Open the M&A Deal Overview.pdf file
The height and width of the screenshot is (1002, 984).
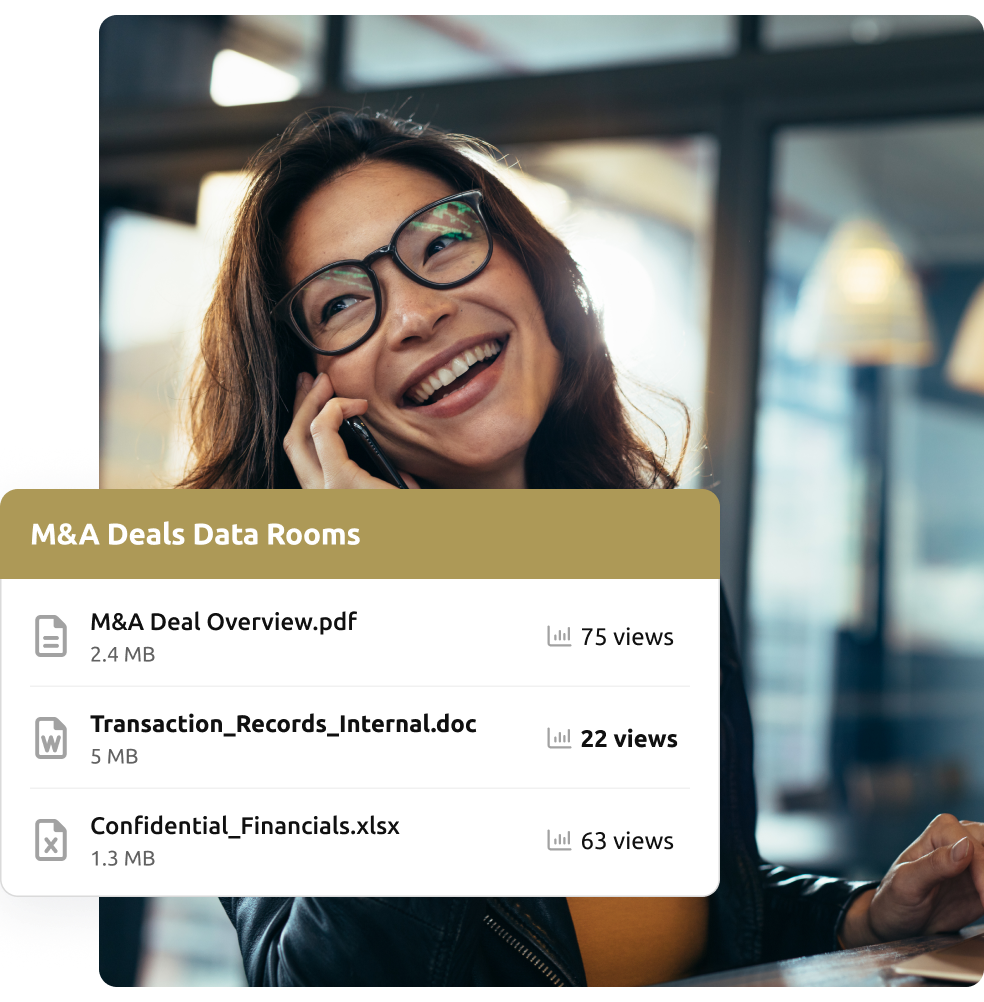point(223,622)
